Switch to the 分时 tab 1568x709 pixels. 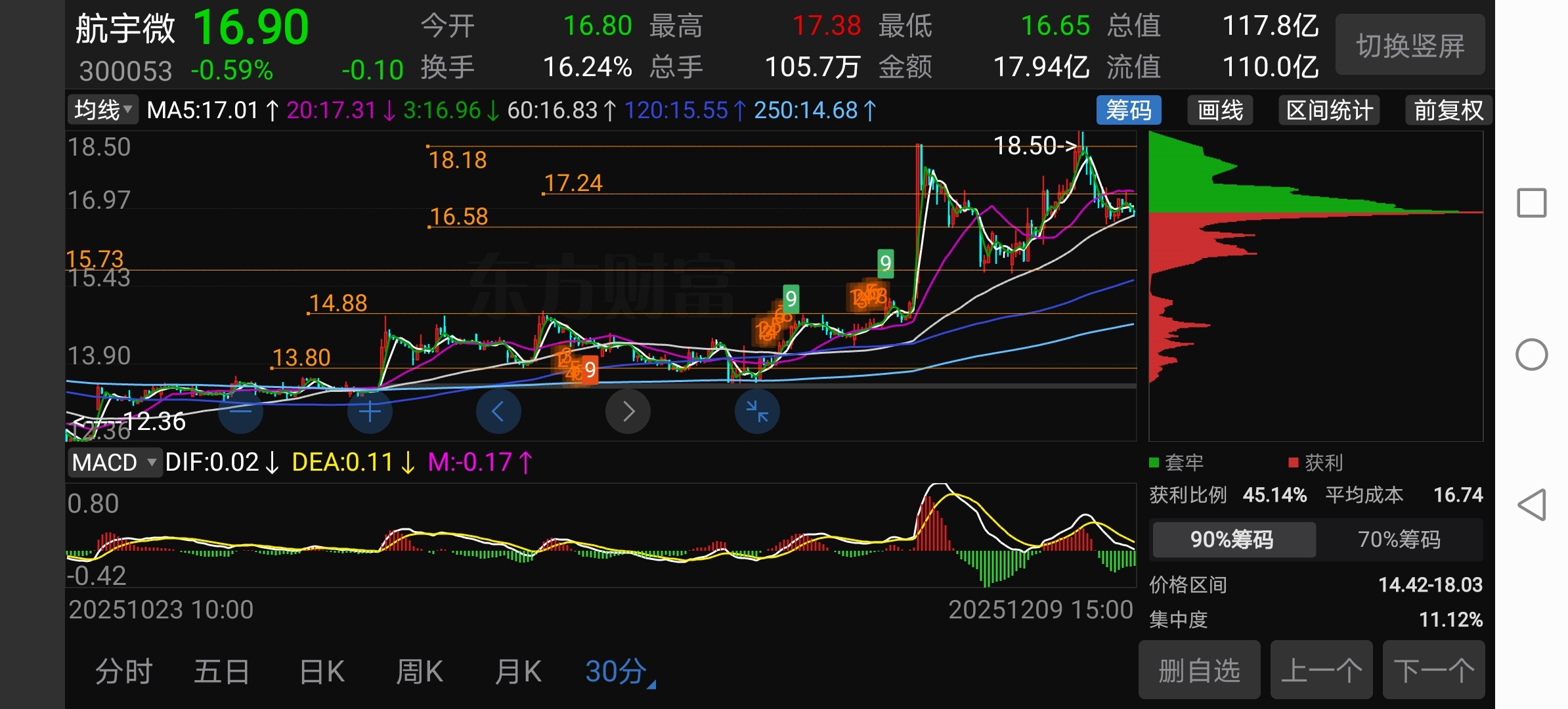pyautogui.click(x=124, y=672)
